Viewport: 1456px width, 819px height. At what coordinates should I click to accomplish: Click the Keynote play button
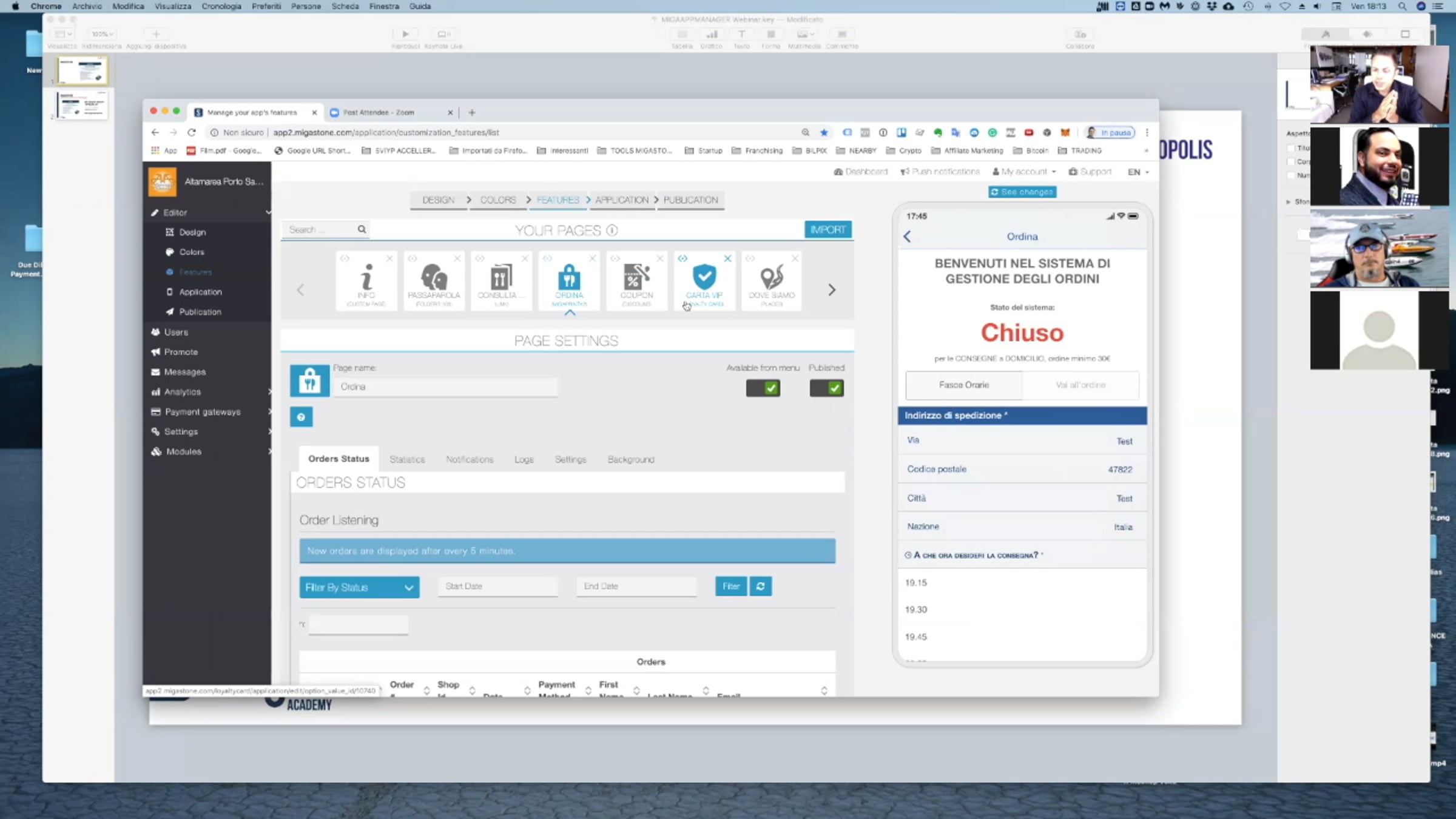[405, 34]
